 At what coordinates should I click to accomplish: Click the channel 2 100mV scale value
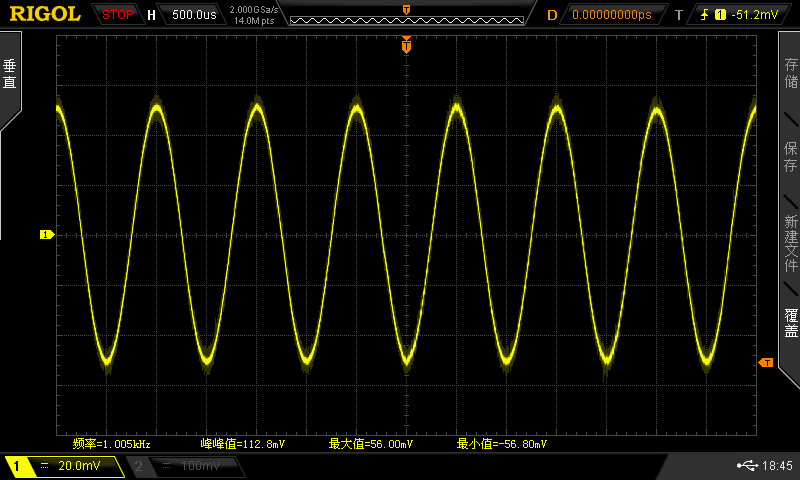(x=201, y=466)
